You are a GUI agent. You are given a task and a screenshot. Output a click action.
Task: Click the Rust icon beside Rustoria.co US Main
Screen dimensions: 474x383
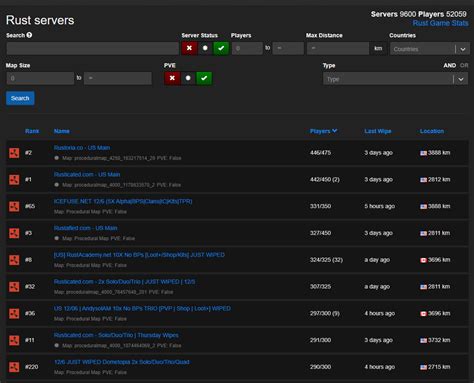[14, 153]
